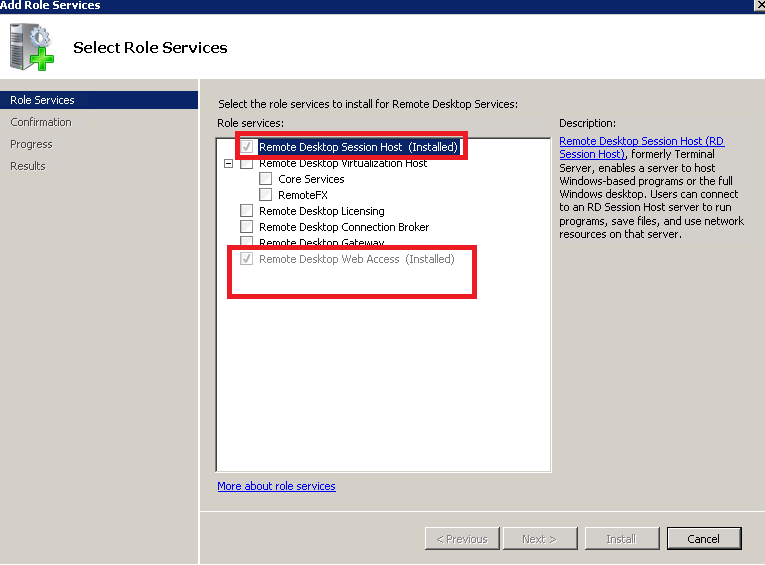Go to the Confirmation step
765x565 pixels.
41,122
